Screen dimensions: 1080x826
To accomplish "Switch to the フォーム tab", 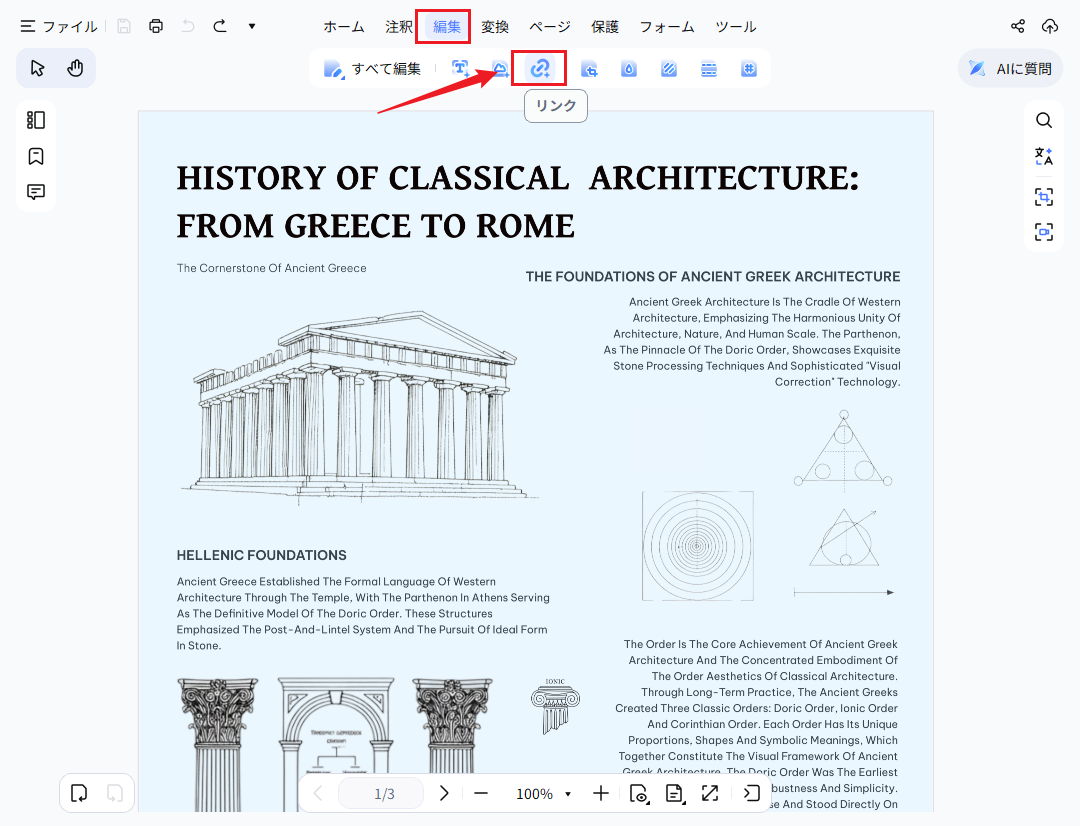I will 667,27.
